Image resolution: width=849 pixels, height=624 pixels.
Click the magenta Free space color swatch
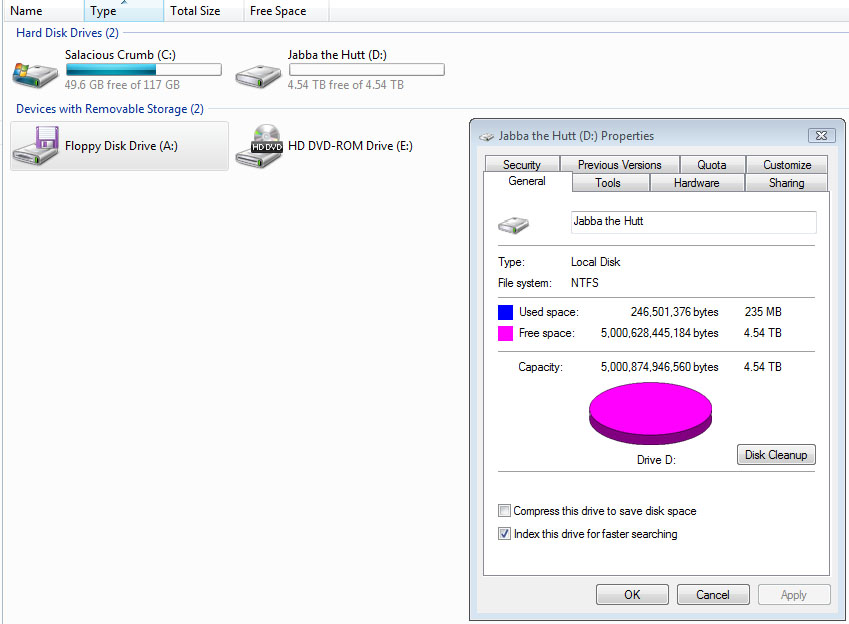pyautogui.click(x=505, y=333)
